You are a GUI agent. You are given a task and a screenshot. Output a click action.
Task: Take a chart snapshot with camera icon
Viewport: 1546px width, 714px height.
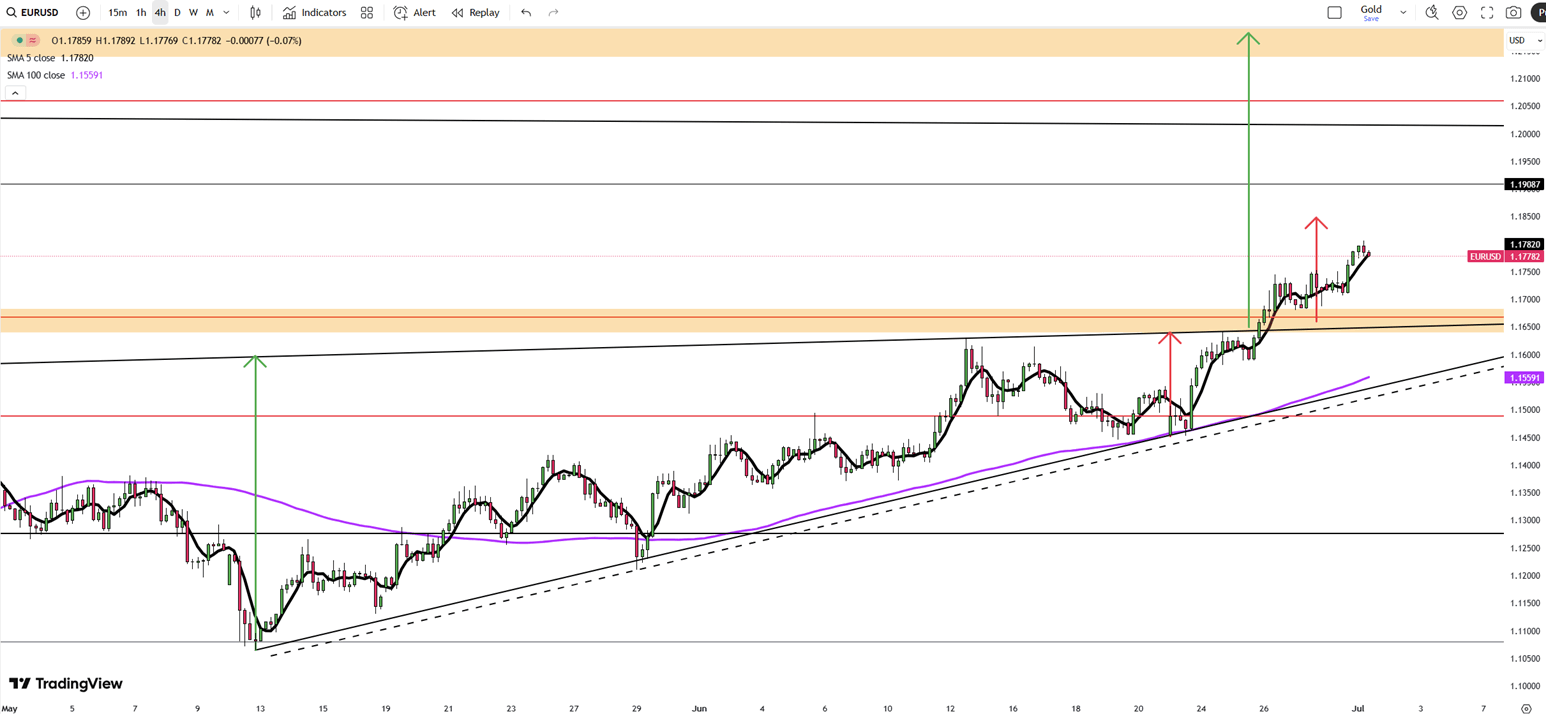(x=1514, y=13)
